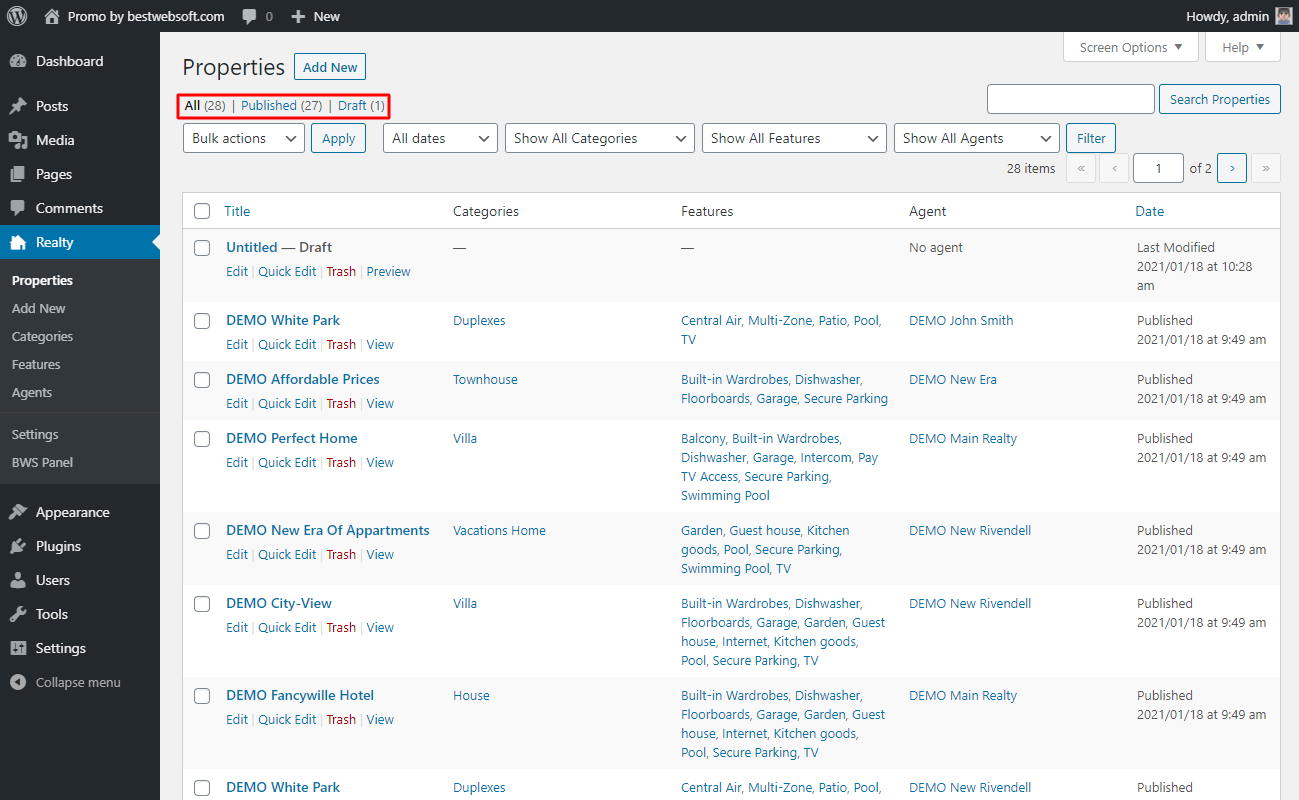Click the Filter button
The height and width of the screenshot is (800, 1299).
pos(1091,138)
